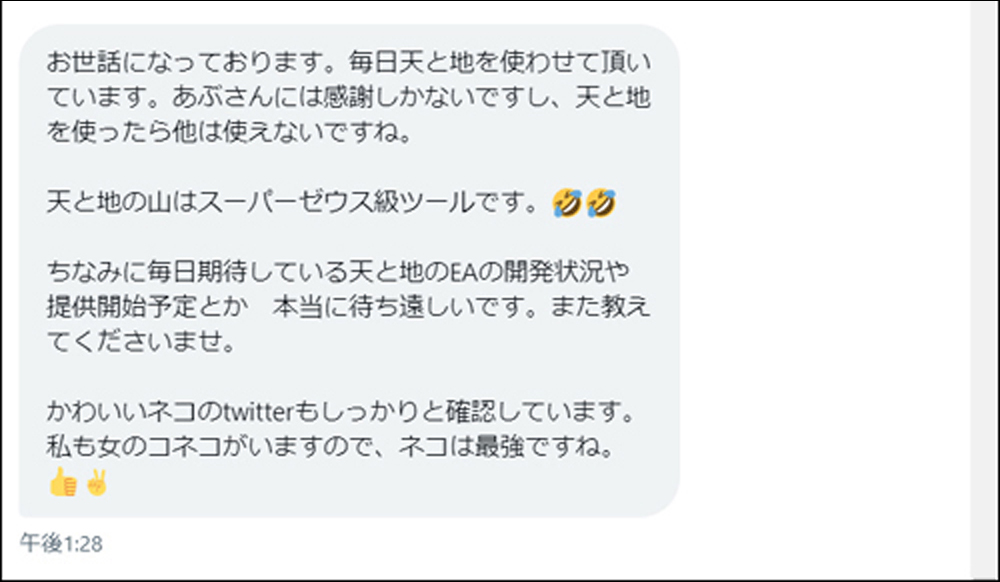Click the line starting お世話になっております
Screen dimensions: 1000x582
coord(349,62)
